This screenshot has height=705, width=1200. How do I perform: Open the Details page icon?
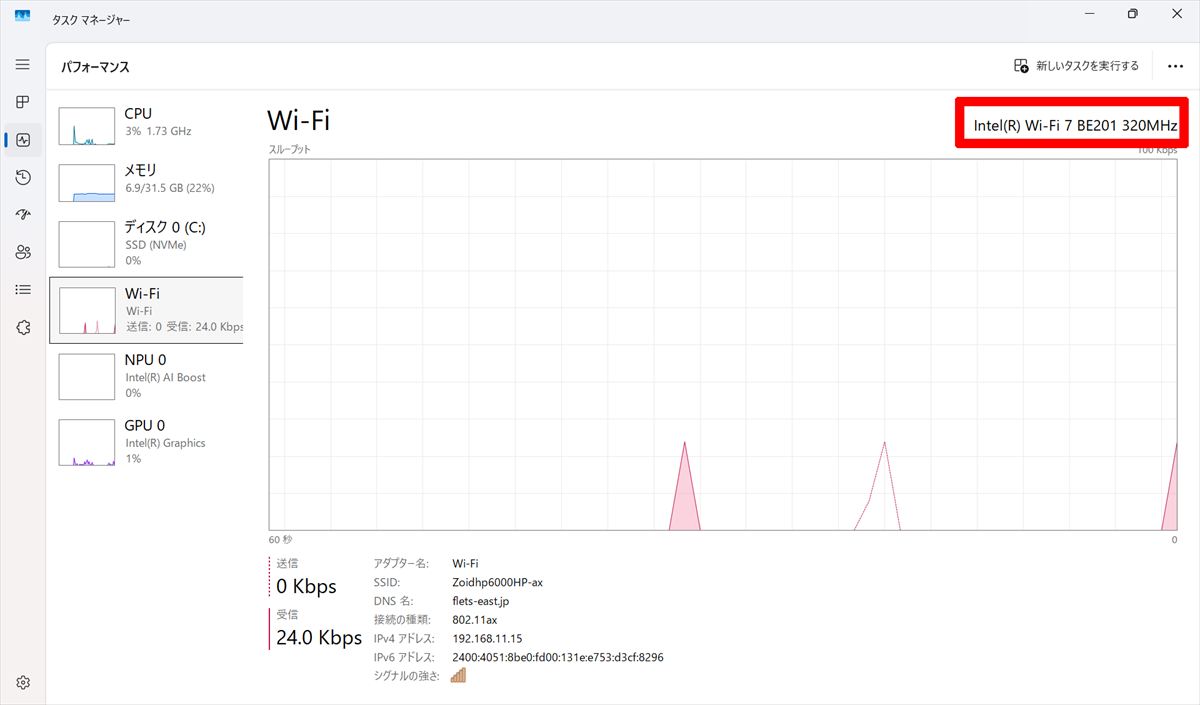pos(23,289)
